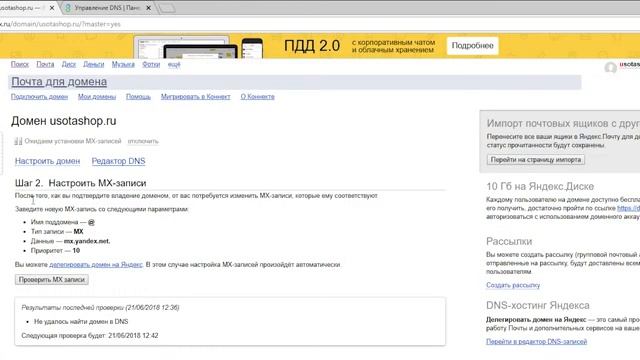
Task: Click 'Следующая проверка будет' line
Action: pyautogui.click(x=90, y=336)
